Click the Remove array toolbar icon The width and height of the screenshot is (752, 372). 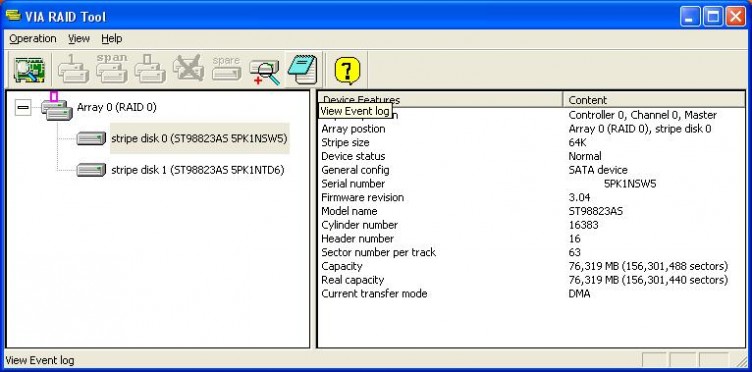(x=188, y=68)
